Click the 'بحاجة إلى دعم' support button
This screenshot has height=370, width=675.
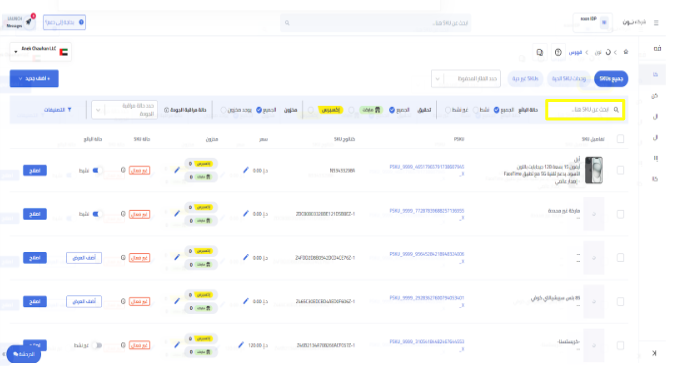pos(64,22)
